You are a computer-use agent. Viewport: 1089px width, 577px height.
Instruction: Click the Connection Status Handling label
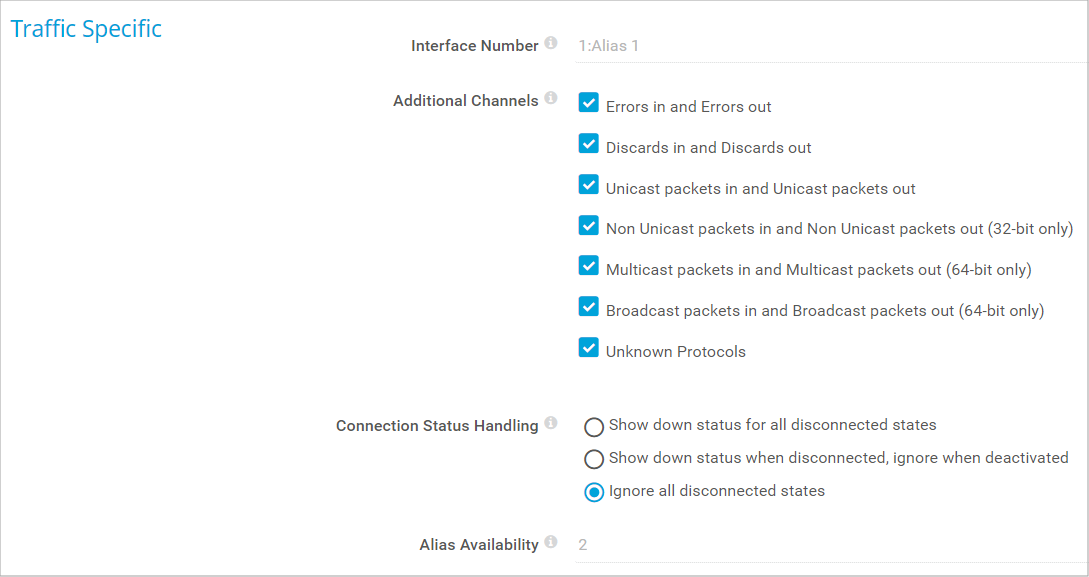[x=437, y=426]
